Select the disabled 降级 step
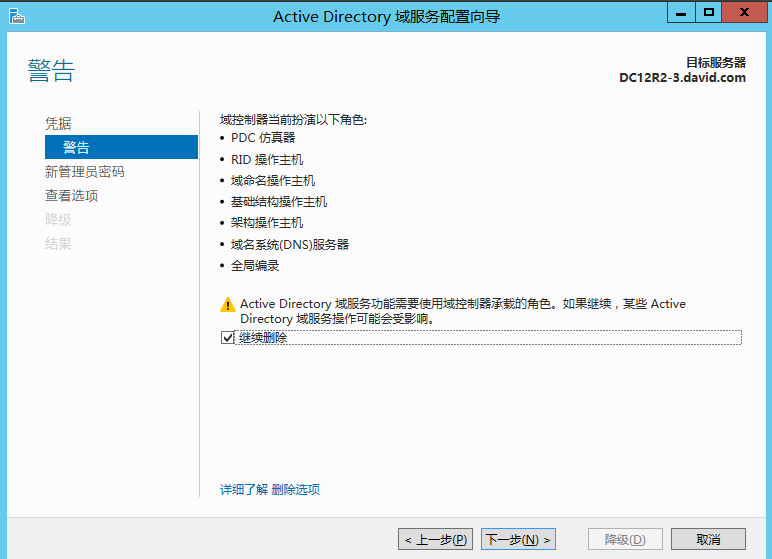 point(58,219)
